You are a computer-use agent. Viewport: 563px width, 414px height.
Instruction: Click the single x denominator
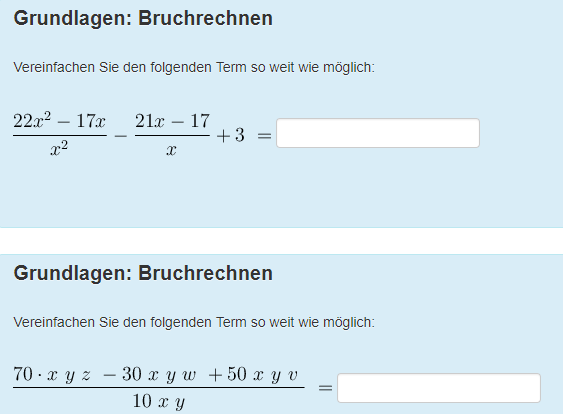(171, 150)
